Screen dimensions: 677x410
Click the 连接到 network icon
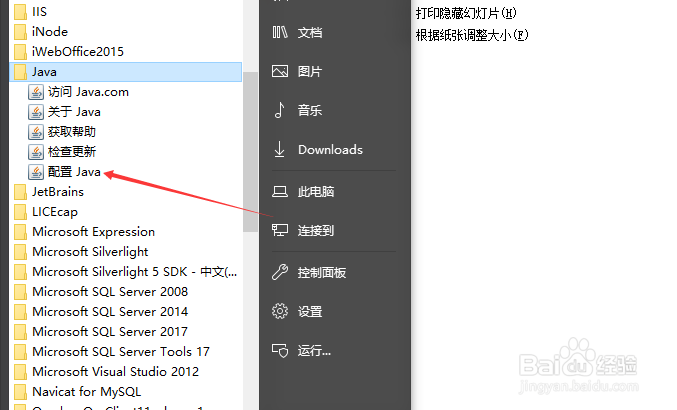pos(280,230)
